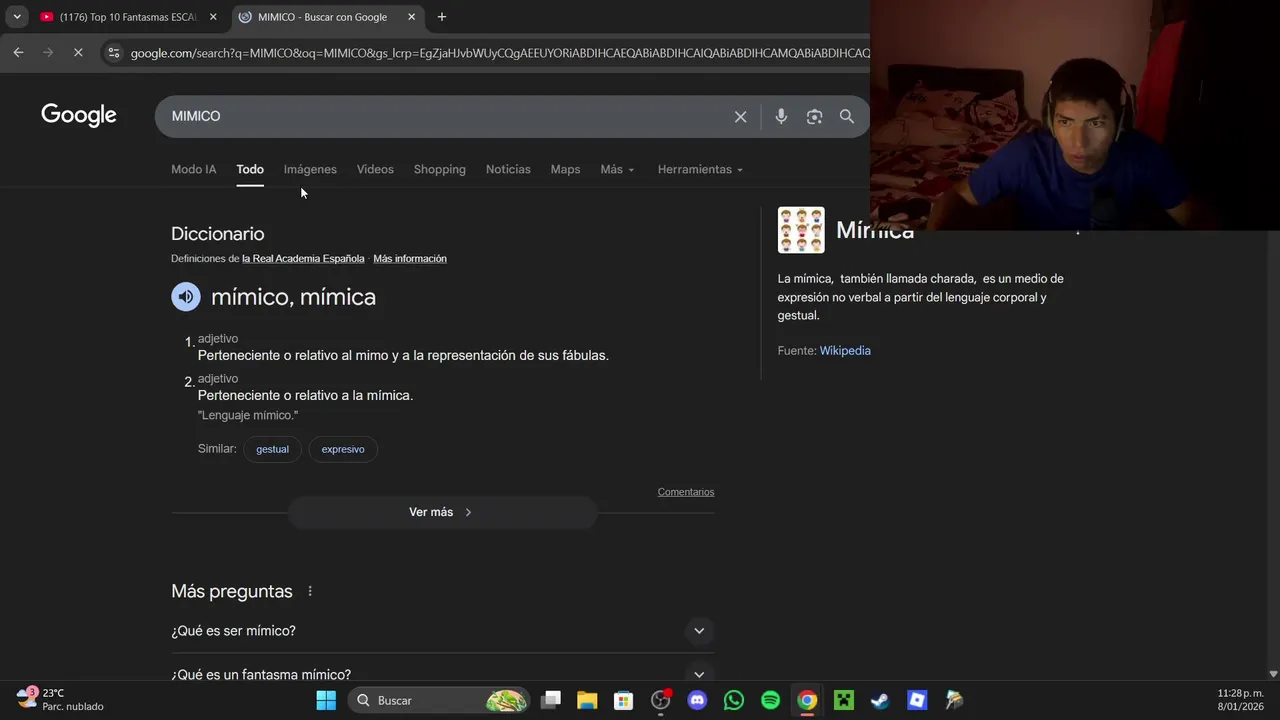
Task: Expand question ¿Qué es un fantasma mímico?
Action: click(442, 674)
